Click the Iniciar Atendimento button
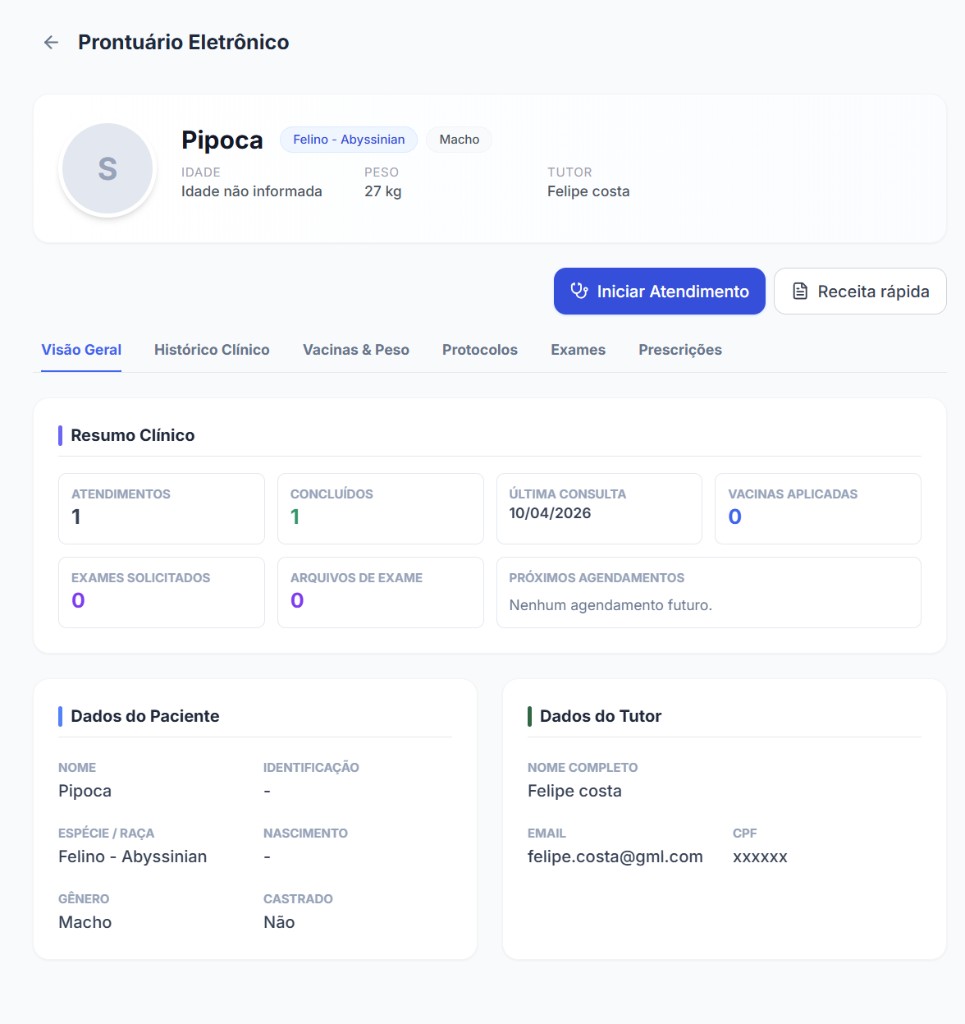Image resolution: width=965 pixels, height=1024 pixels. 659,291
